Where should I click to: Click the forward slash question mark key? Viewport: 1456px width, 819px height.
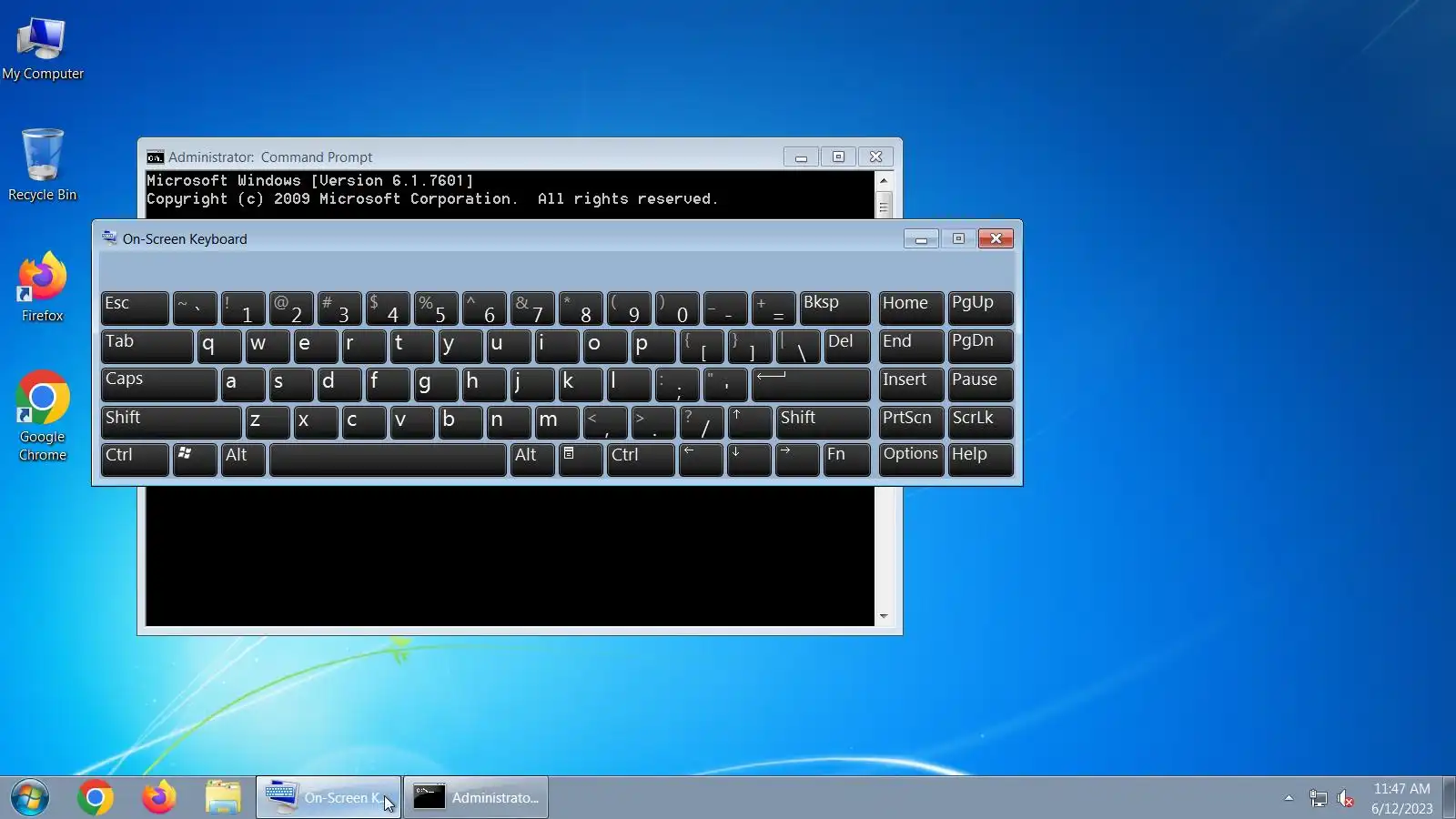pyautogui.click(x=702, y=423)
